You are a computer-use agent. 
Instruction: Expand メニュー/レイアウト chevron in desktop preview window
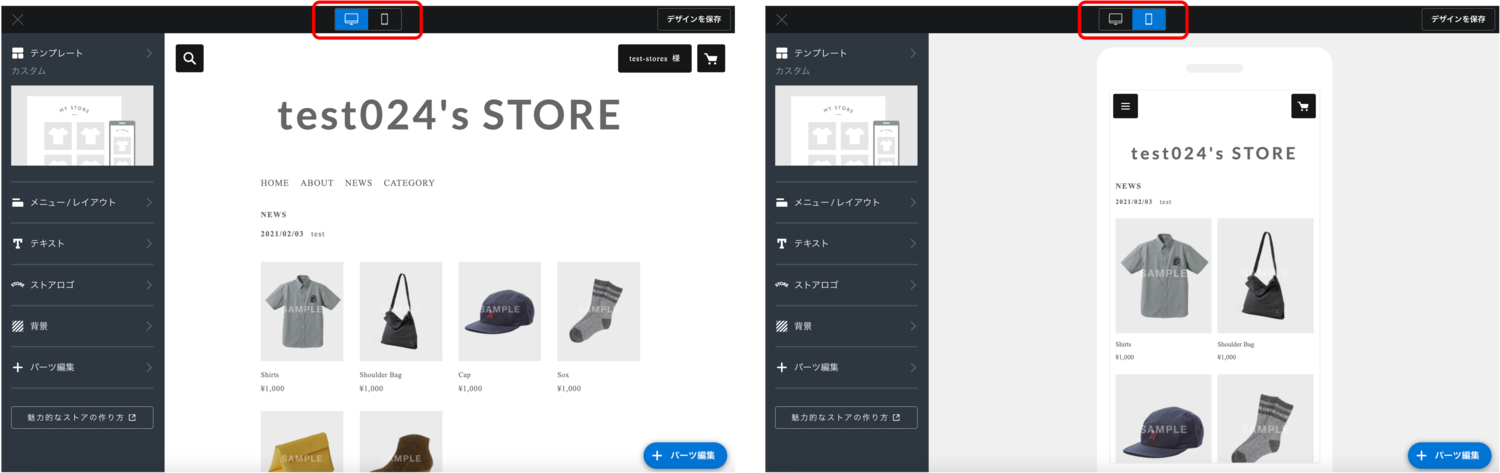[x=149, y=202]
